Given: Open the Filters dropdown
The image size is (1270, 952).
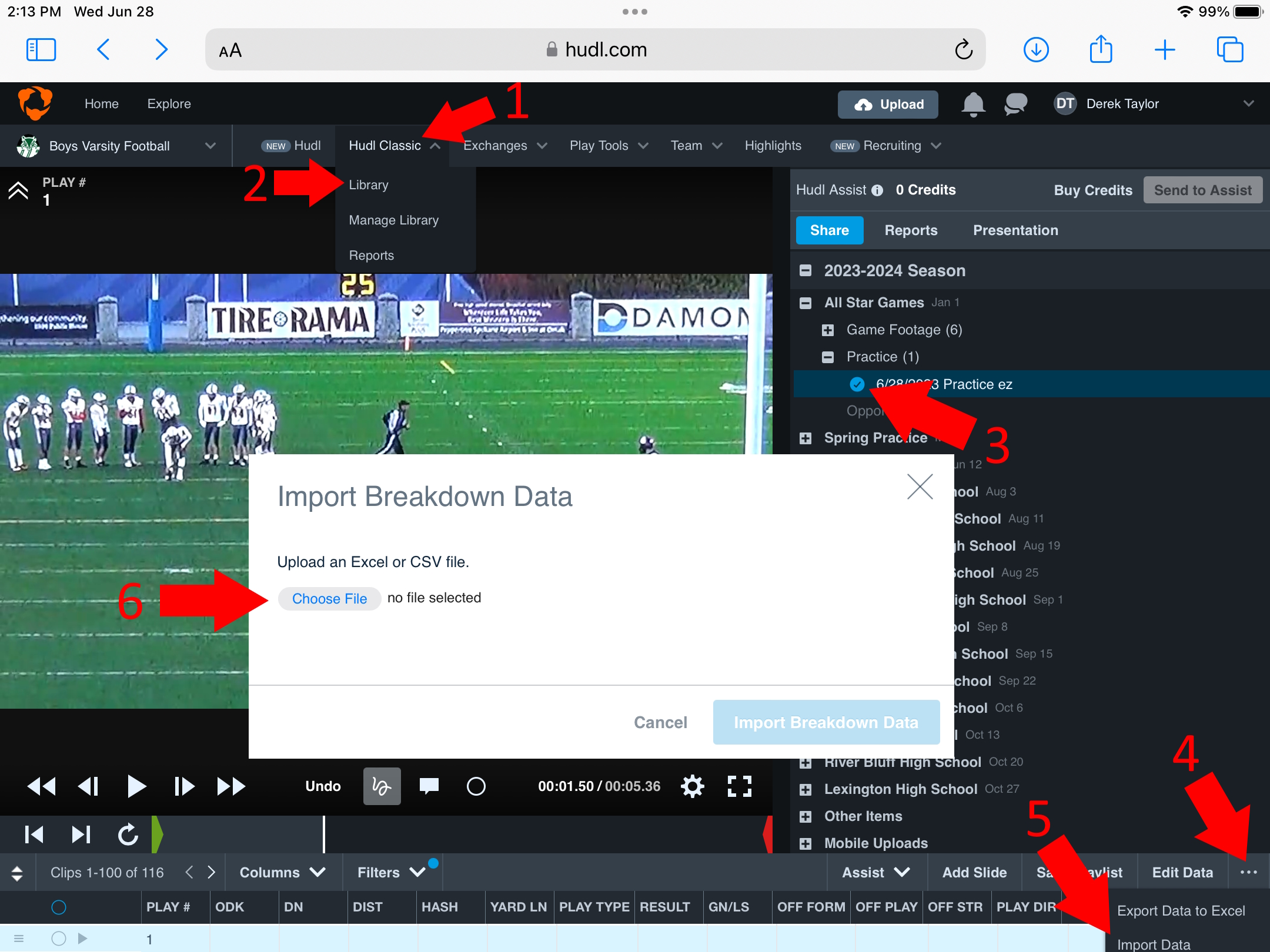Looking at the screenshot, I should click(x=393, y=873).
